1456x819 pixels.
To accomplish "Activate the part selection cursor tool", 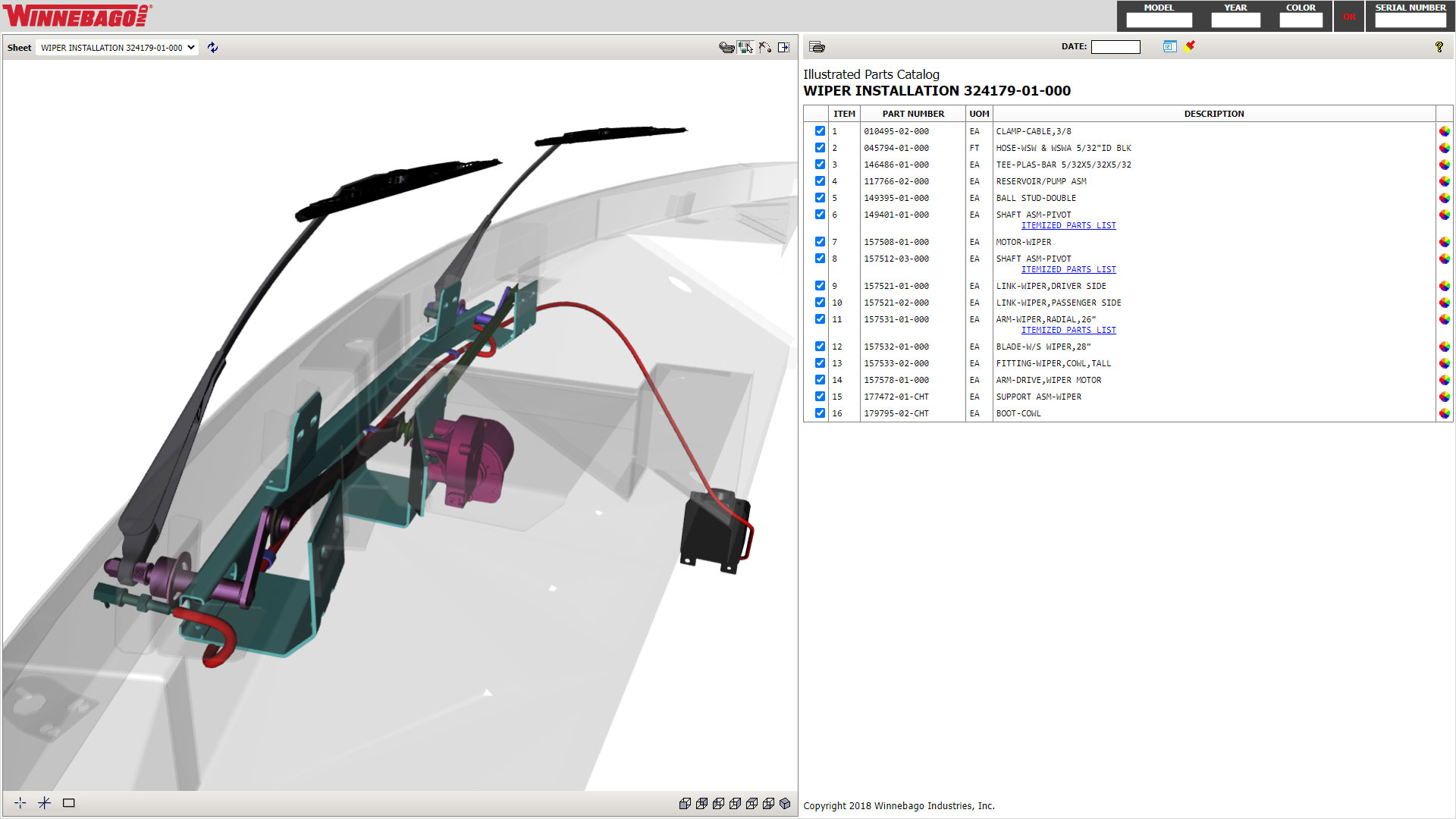I will pyautogui.click(x=745, y=47).
